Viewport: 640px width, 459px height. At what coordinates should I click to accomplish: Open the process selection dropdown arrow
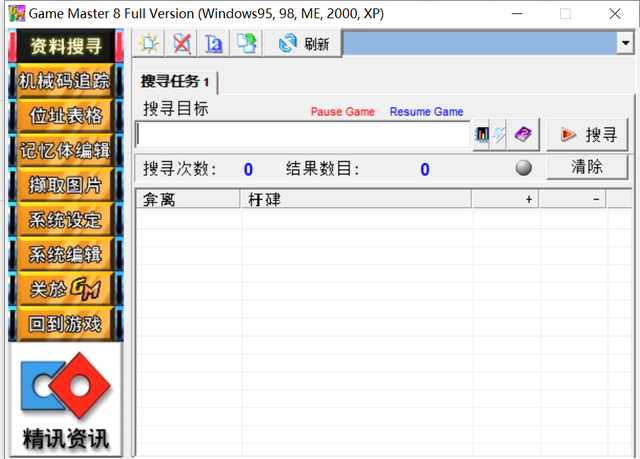[625, 42]
